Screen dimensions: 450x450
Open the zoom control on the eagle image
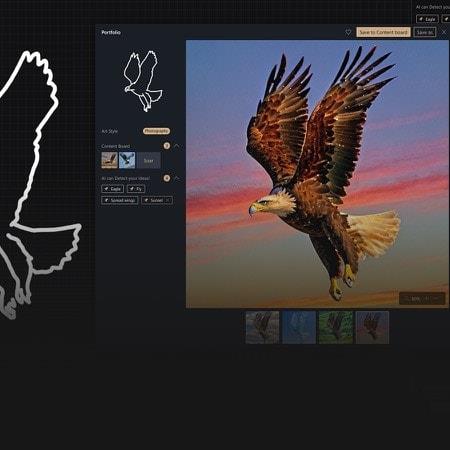(x=422, y=298)
